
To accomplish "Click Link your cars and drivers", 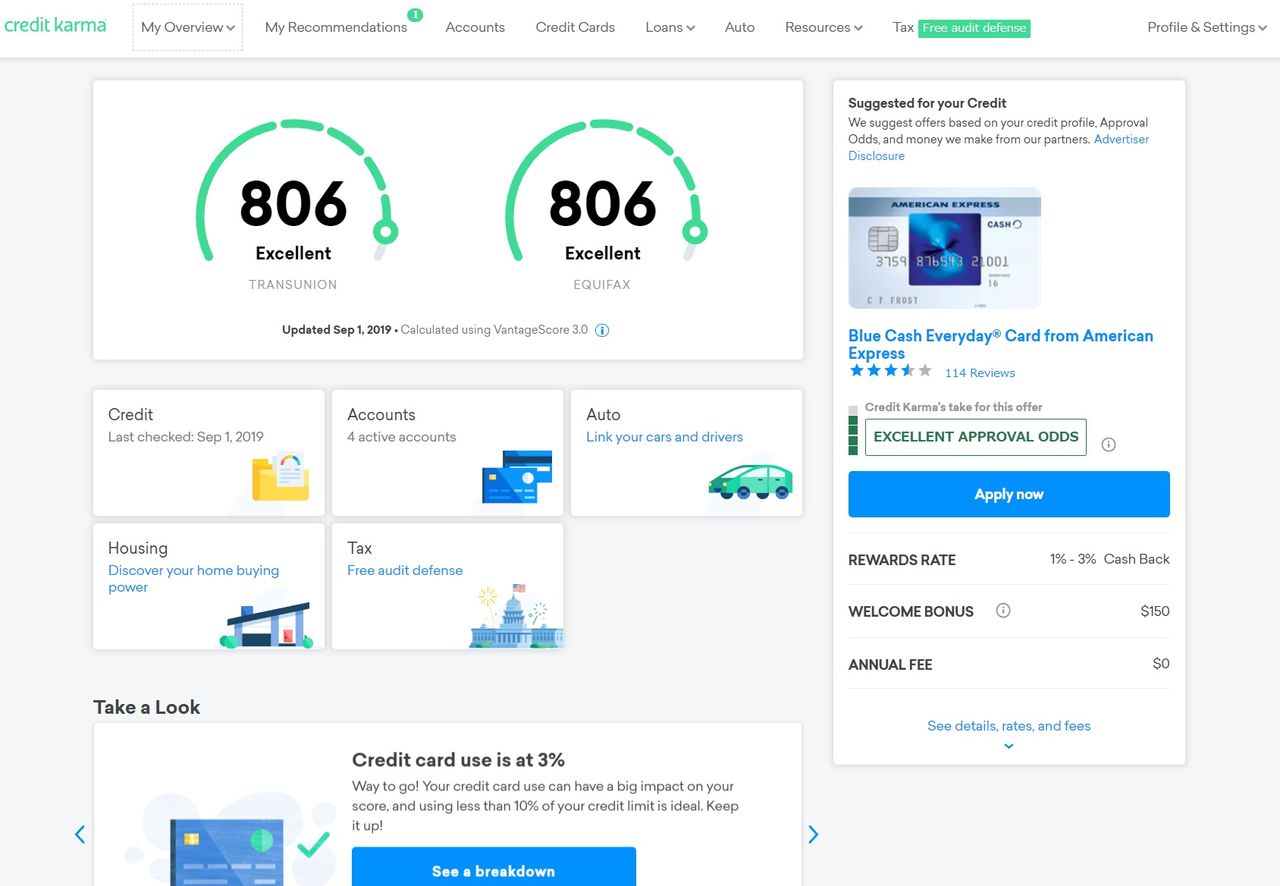I will coord(665,437).
